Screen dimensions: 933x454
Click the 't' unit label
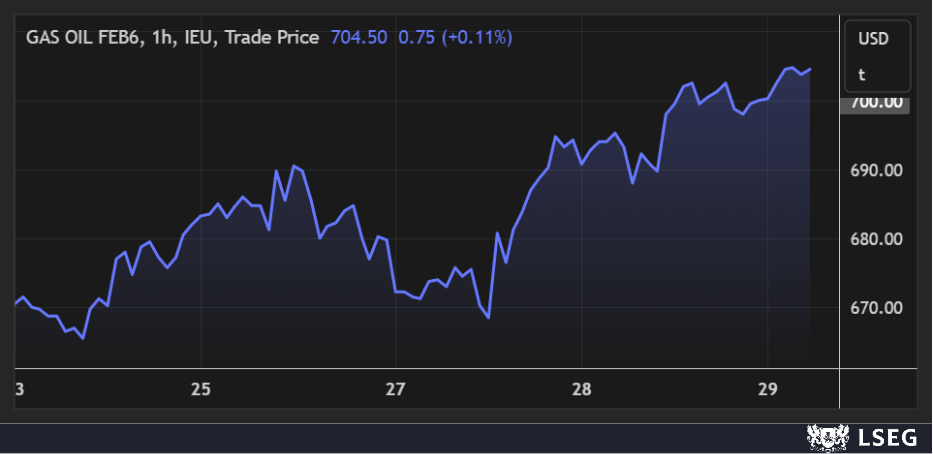[861, 74]
